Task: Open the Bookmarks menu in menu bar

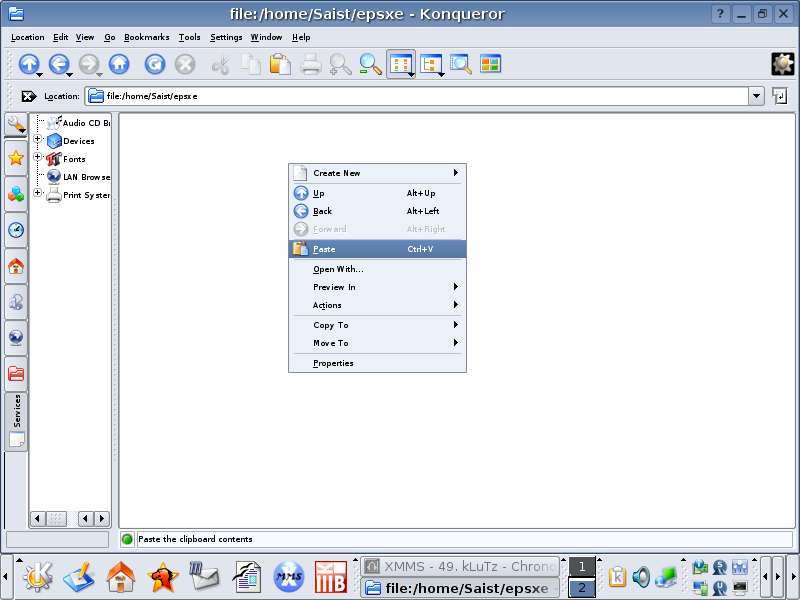Action: (147, 37)
